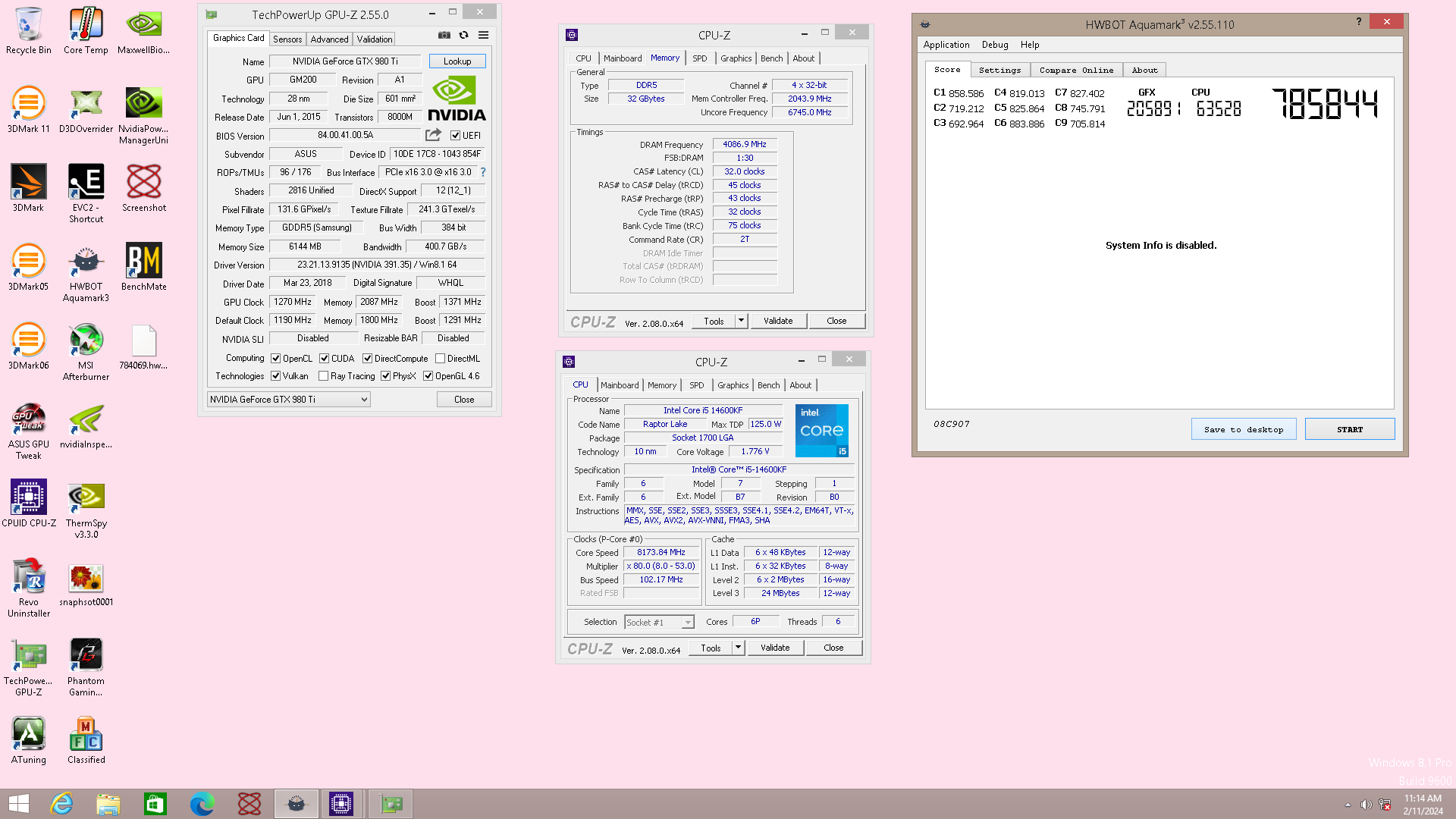1456x819 pixels.
Task: Click the Windows Start button on taskbar
Action: (19, 804)
